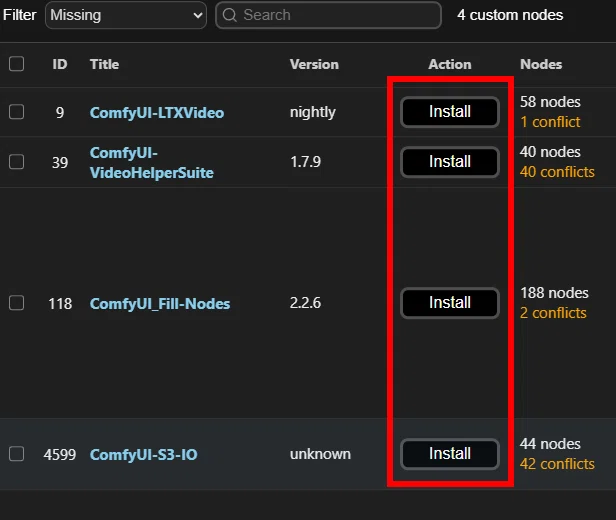Install ComfyUI_Fill-Nodes 2.2.6

pos(450,303)
